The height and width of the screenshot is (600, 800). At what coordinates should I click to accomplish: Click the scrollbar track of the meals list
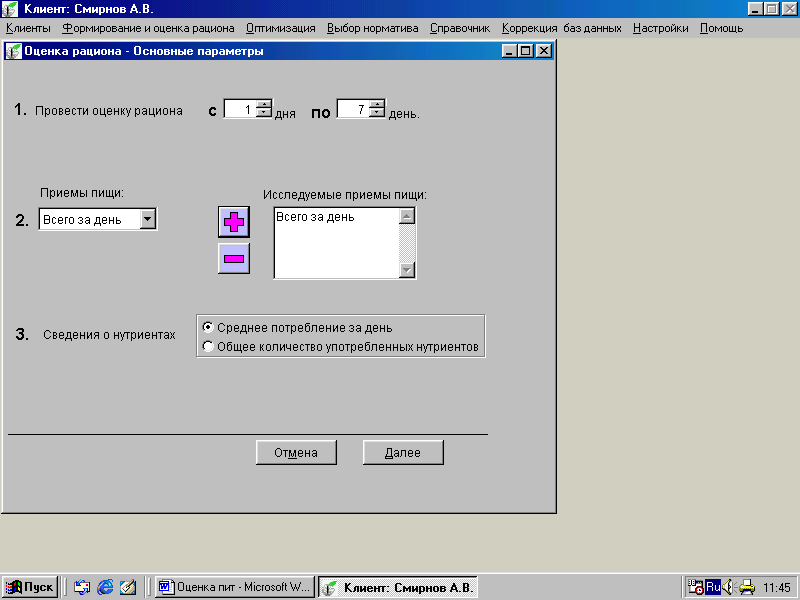tap(407, 243)
